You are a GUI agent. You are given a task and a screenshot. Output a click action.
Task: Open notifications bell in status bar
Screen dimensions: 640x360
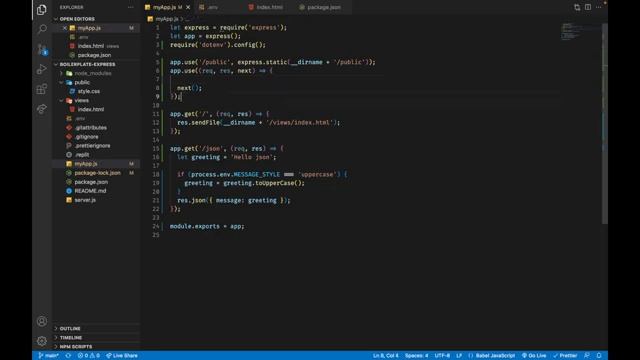(x=599, y=356)
